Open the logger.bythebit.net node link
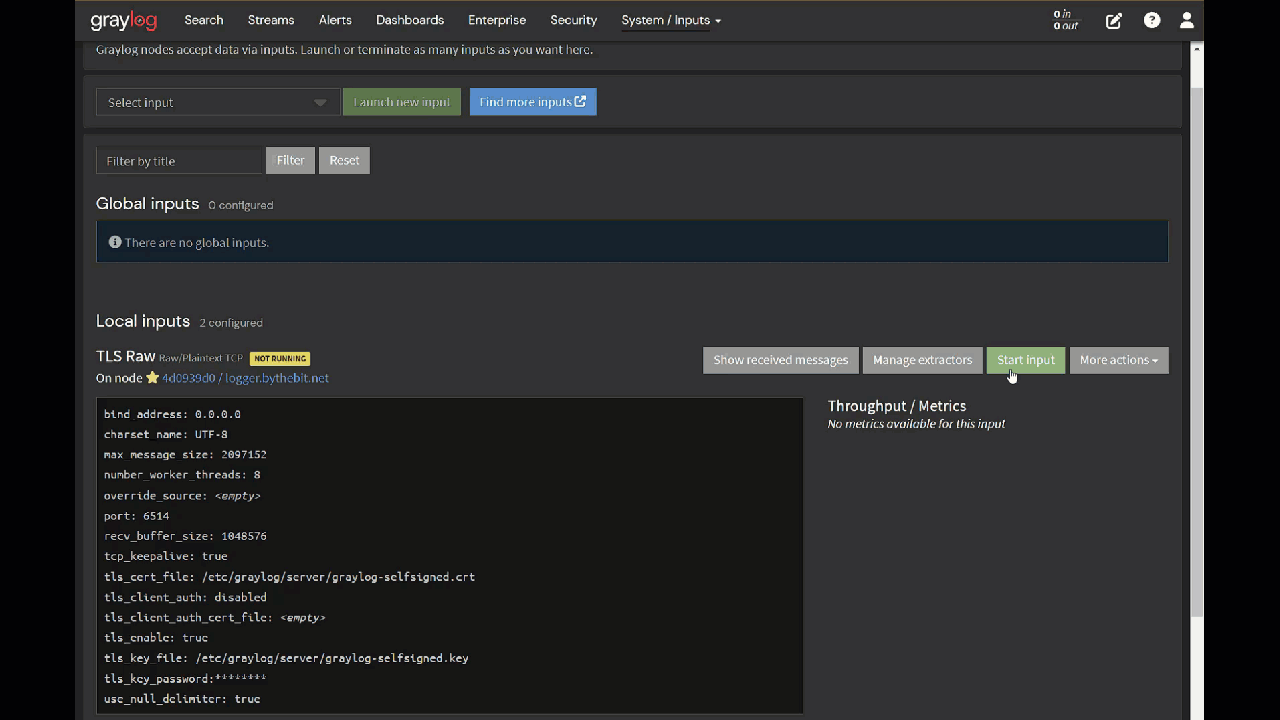This screenshot has height=720, width=1280. 277,378
